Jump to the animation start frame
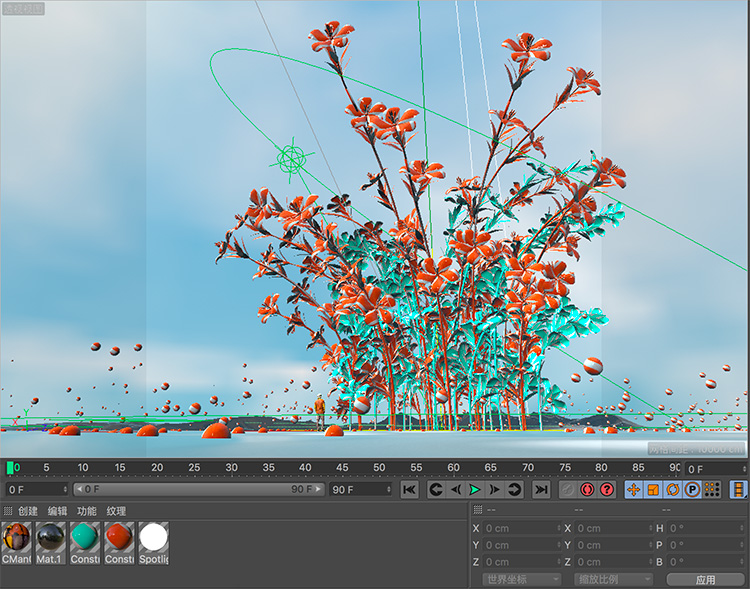This screenshot has height=589, width=750. point(409,489)
